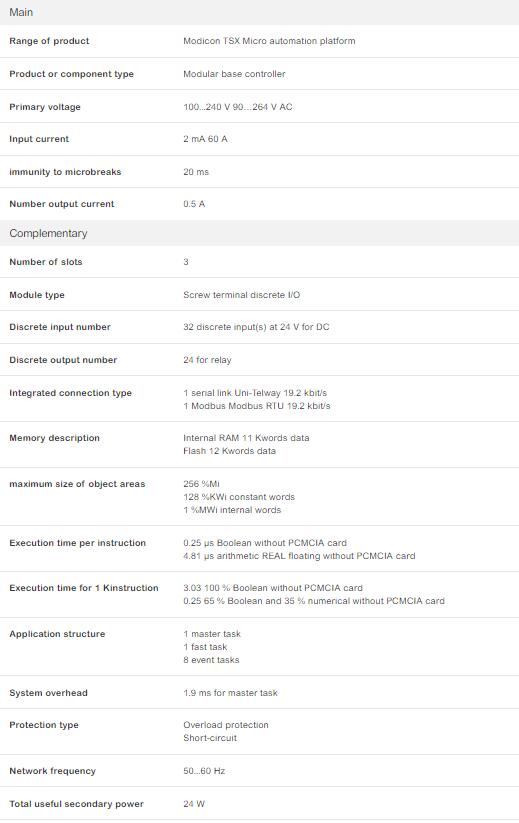Collapse the Complementary section header
This screenshot has height=823, width=519.
tap(259, 233)
